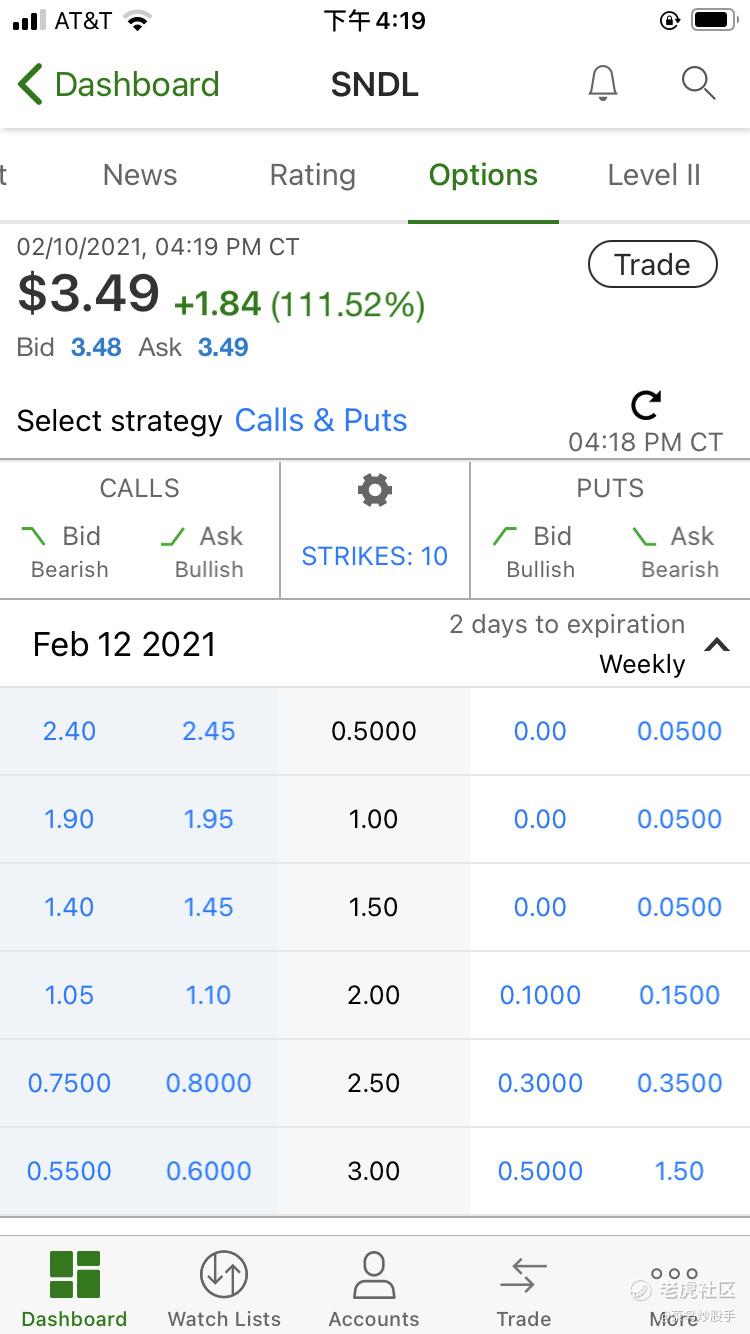The height and width of the screenshot is (1334, 750).
Task: Select 0.3000 put bid at 2.50 strike
Action: (540, 1083)
